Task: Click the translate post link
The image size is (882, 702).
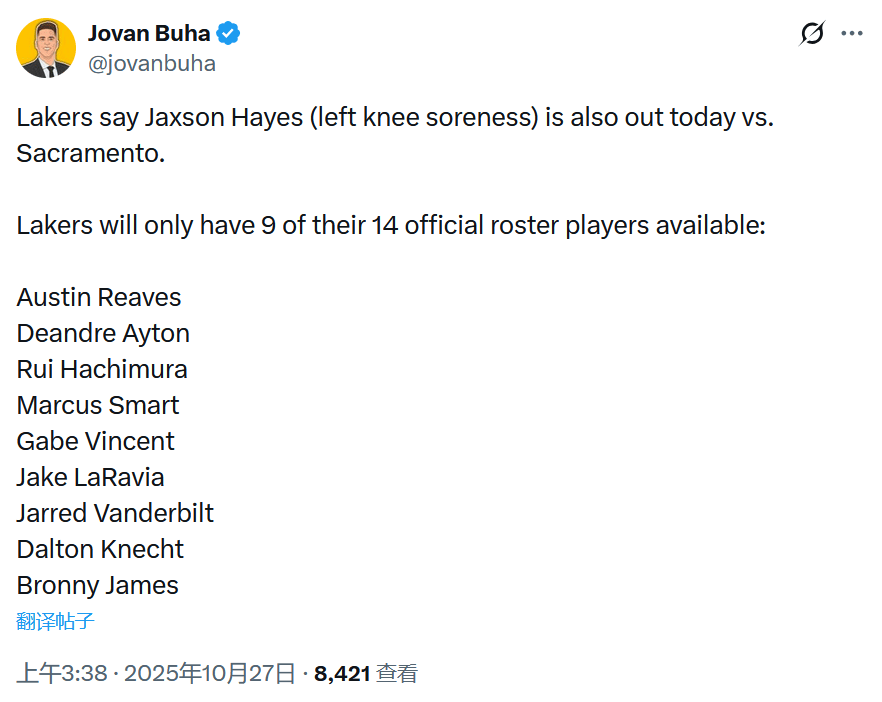Action: tap(56, 621)
